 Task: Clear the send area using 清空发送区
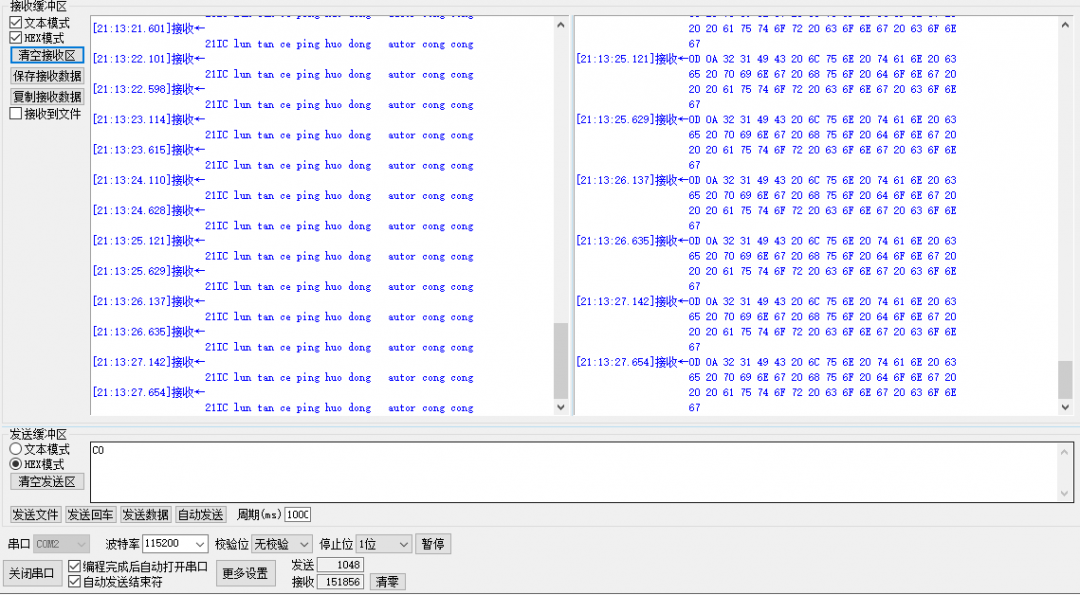click(x=46, y=481)
